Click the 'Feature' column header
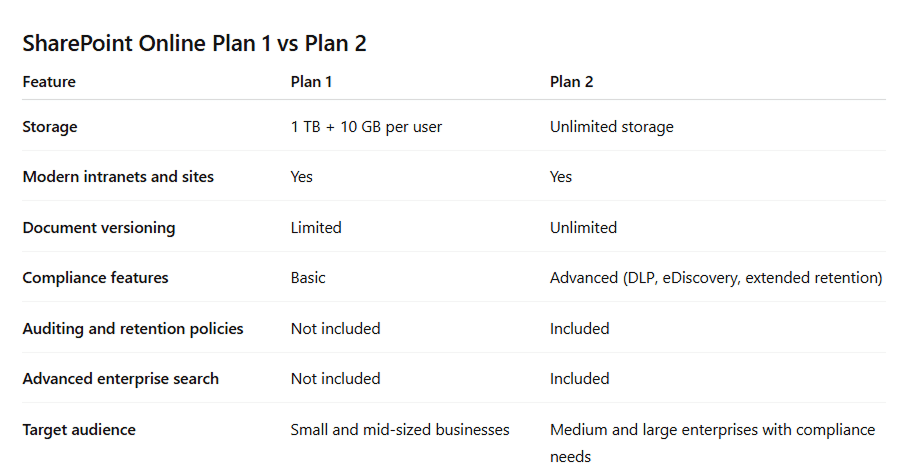The image size is (904, 476). point(49,82)
